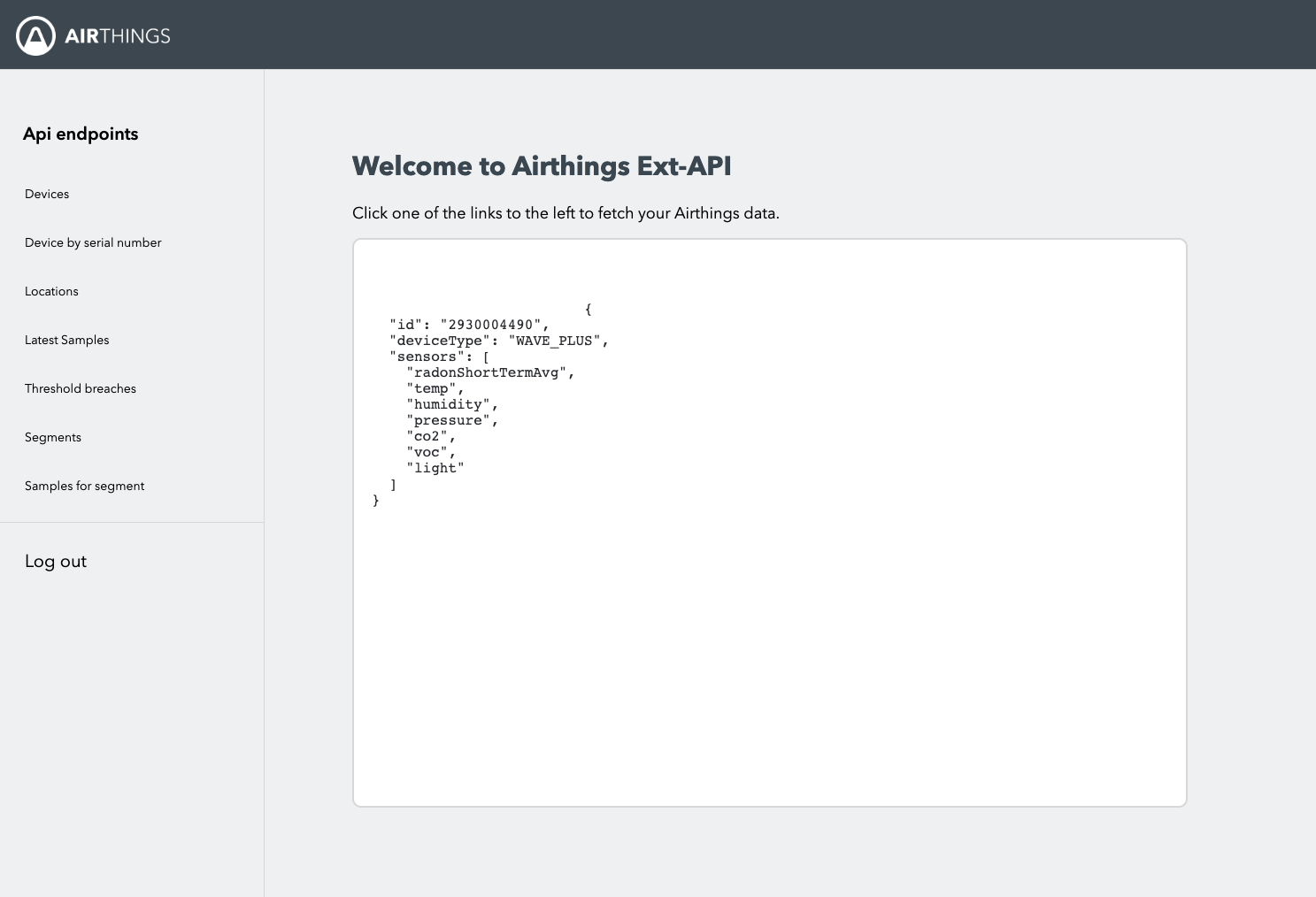Open Device by serial number endpoint
The image size is (1316, 897).
point(93,242)
